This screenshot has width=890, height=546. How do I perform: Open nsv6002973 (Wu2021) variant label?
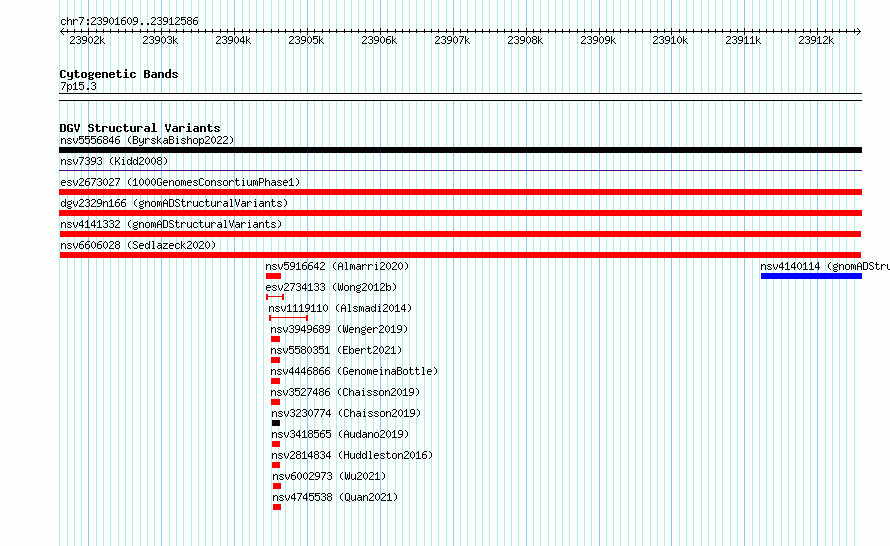329,476
